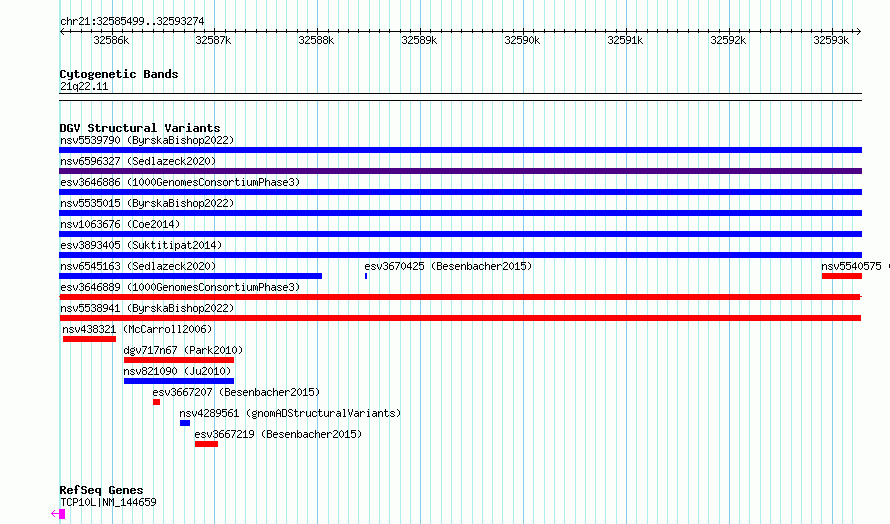Viewport: 890px width, 524px height.
Task: Click the red esv3646889 variant bar
Action: 460,297
